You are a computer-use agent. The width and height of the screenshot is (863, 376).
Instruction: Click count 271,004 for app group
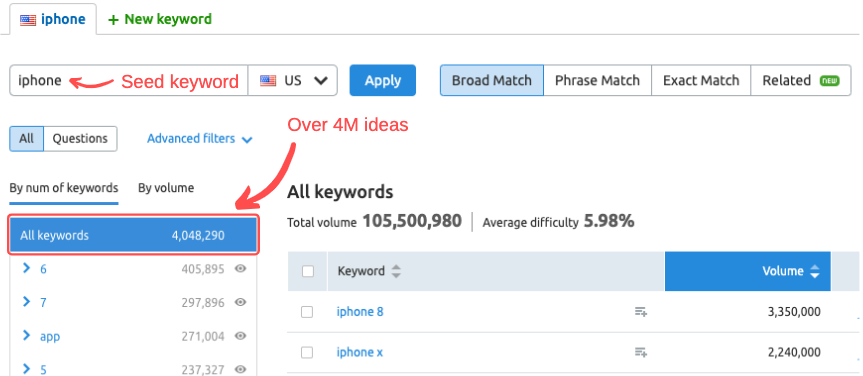(x=203, y=336)
